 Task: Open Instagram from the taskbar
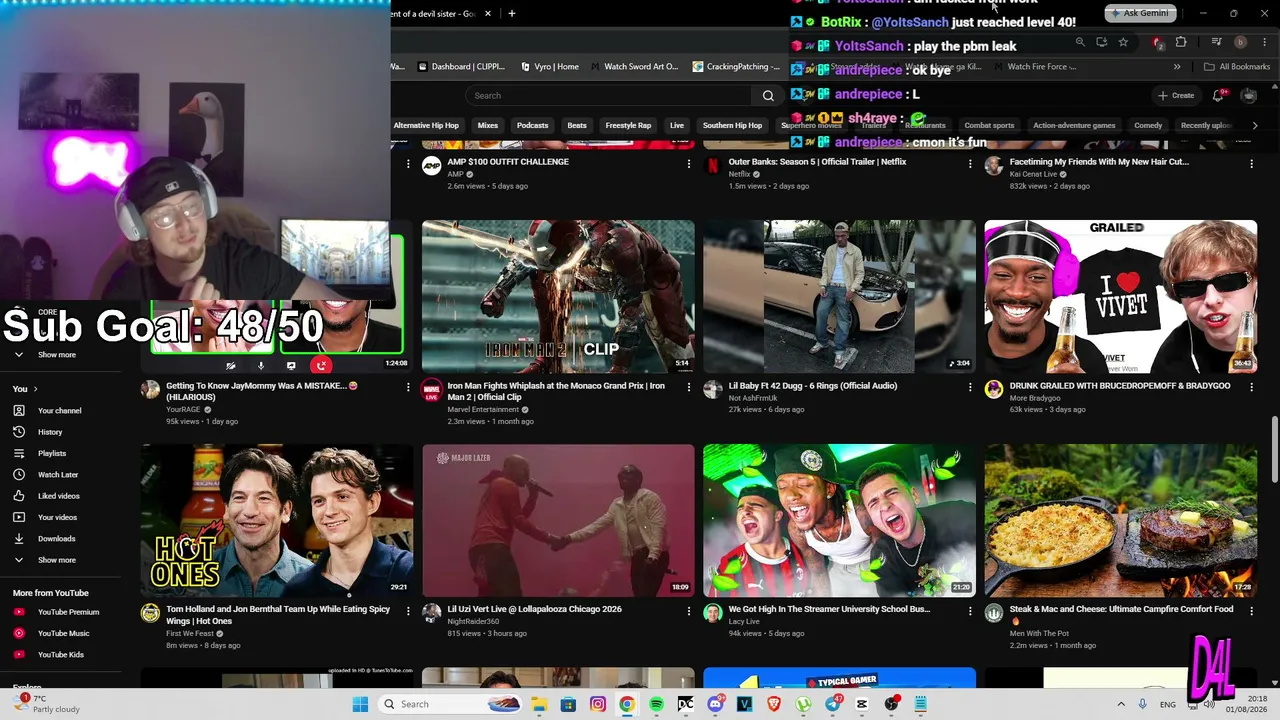598,704
